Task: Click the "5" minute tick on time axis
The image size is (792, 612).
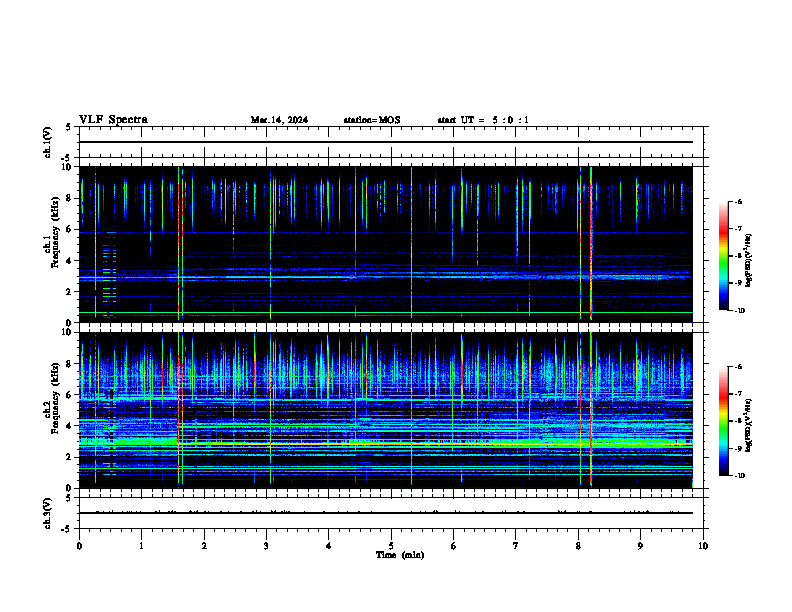Action: point(391,546)
